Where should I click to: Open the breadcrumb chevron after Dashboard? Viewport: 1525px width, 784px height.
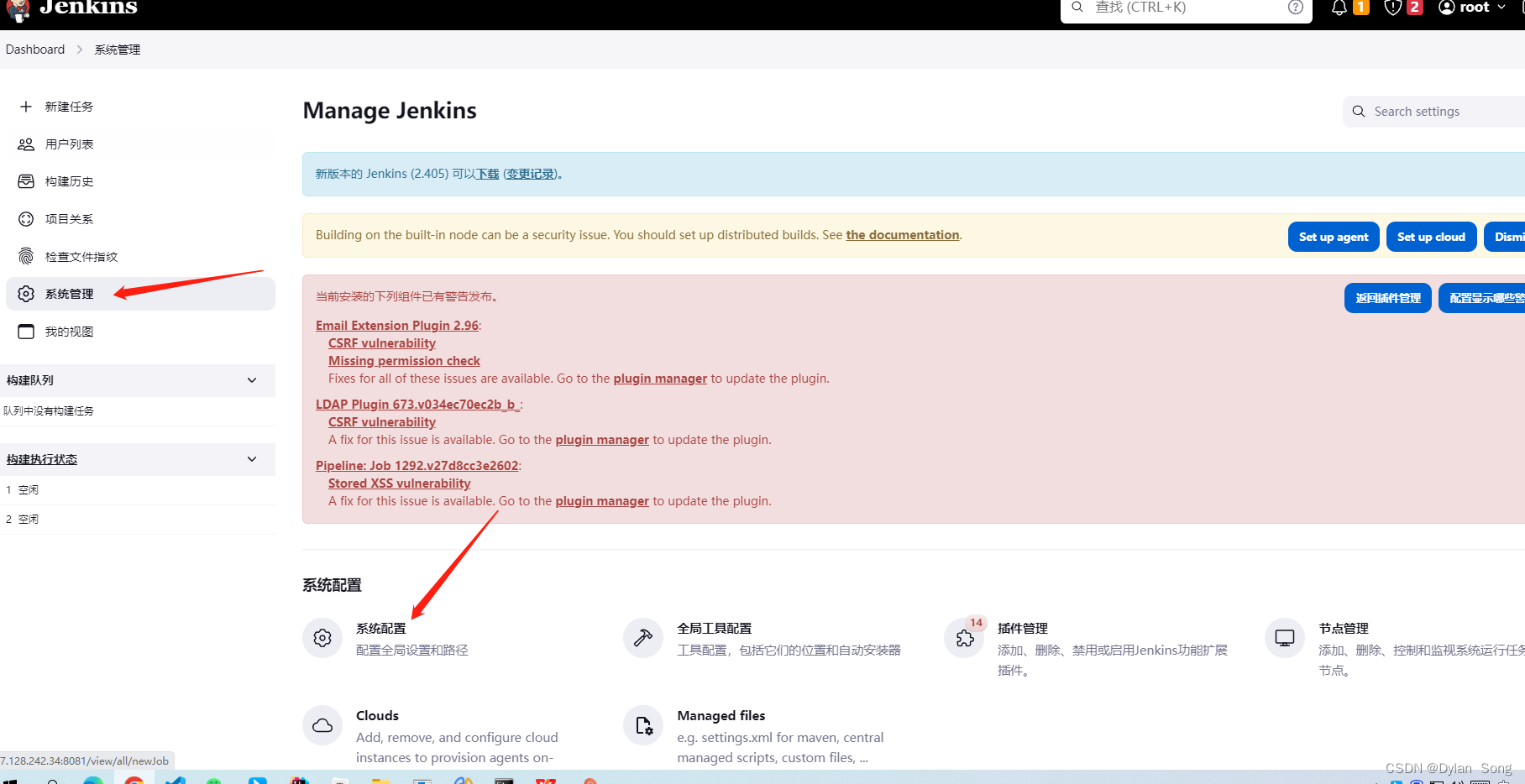tap(80, 50)
